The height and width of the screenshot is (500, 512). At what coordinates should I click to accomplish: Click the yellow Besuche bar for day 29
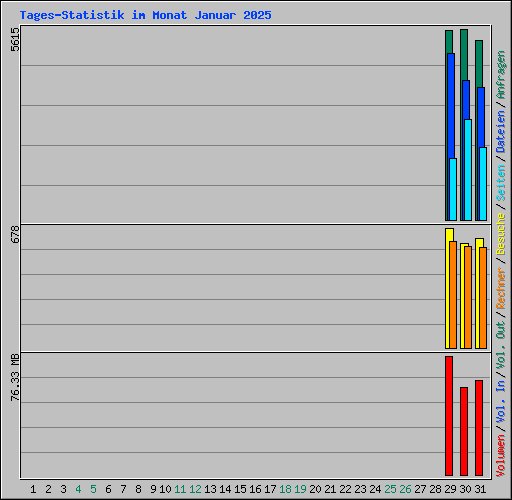click(x=448, y=289)
